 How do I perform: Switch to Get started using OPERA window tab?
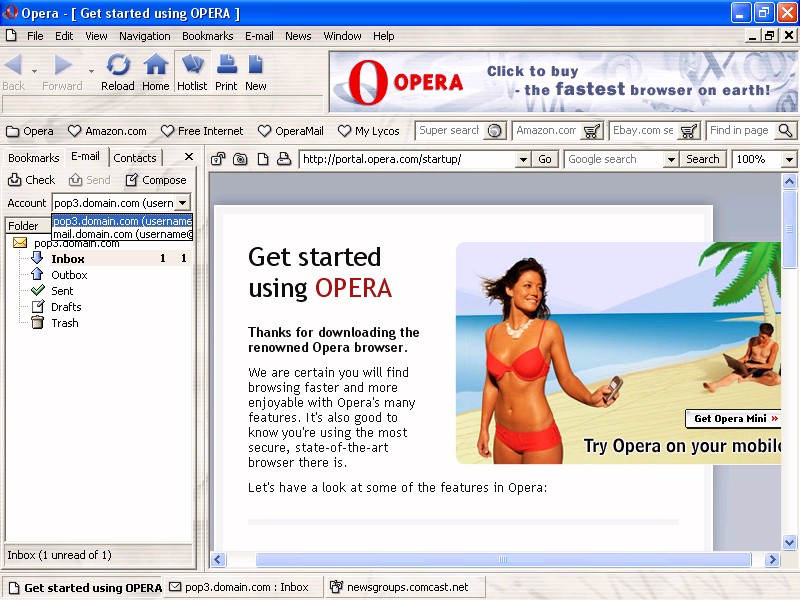coord(84,587)
